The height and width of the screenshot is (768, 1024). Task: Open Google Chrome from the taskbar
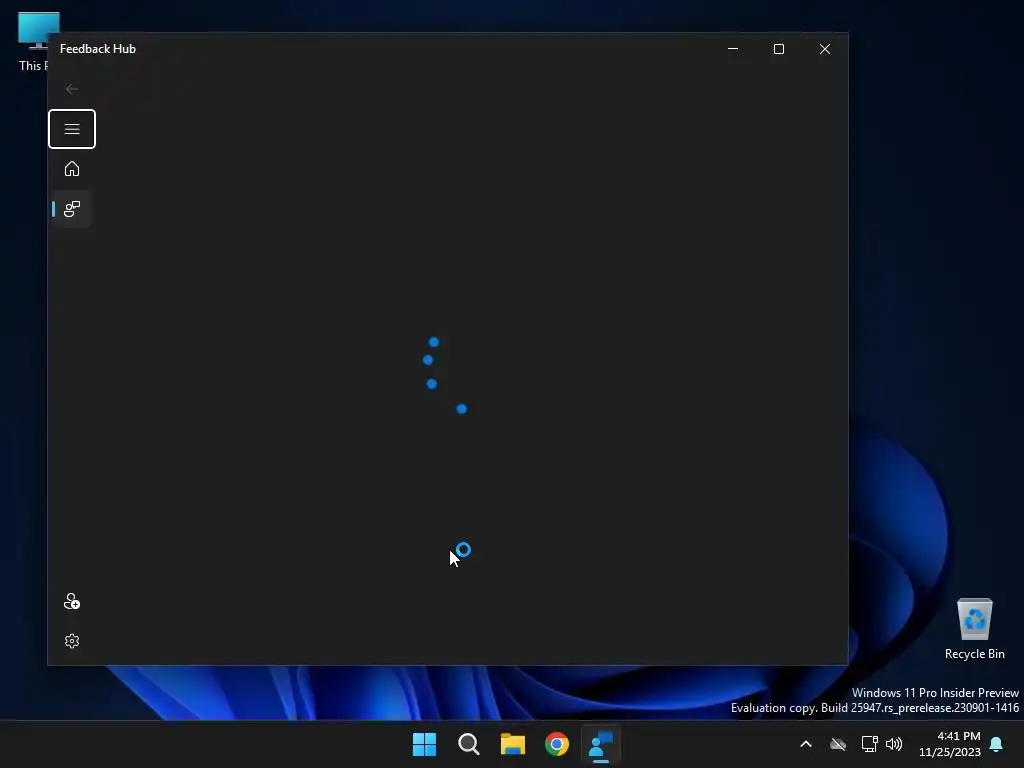pos(557,744)
